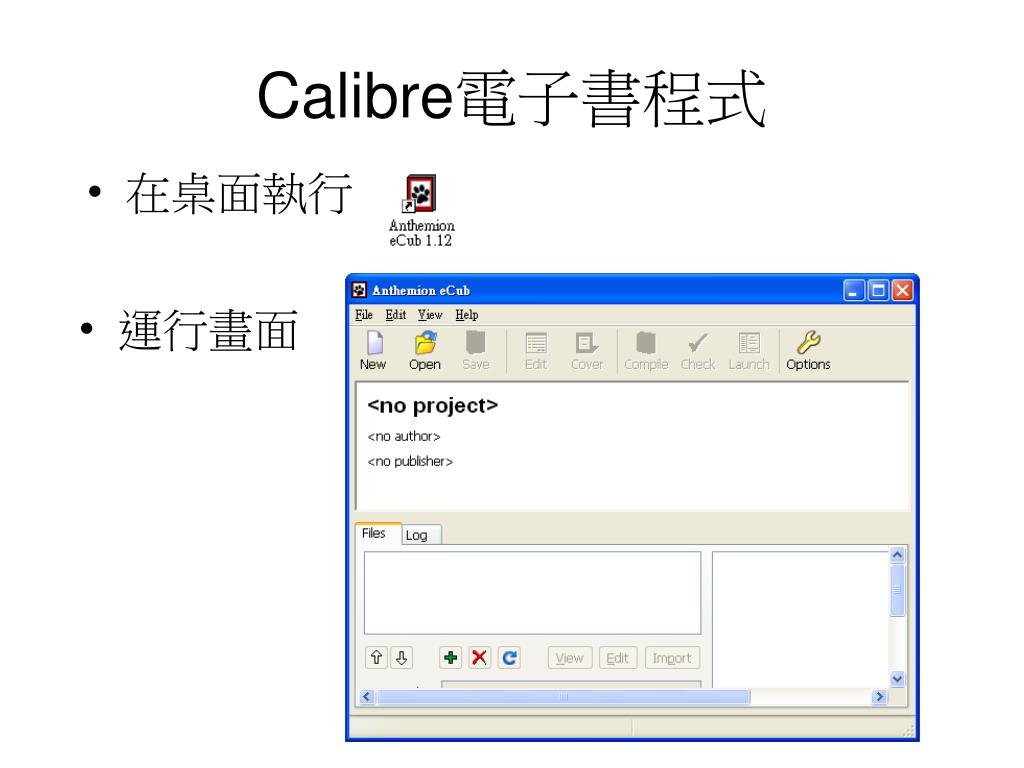
Task: Switch to the Files tab
Action: coord(377,533)
